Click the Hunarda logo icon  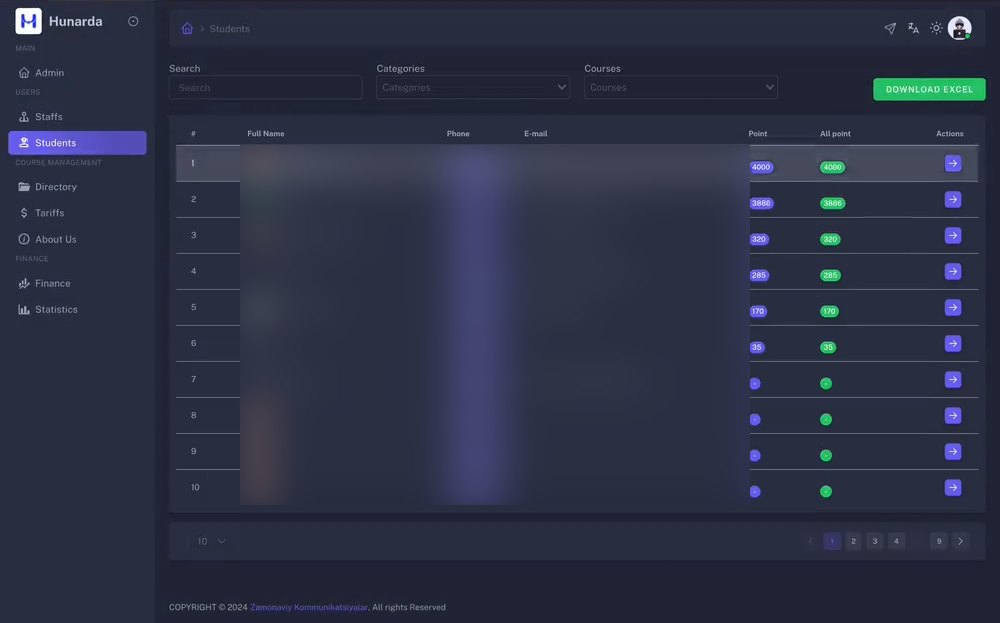coord(29,21)
